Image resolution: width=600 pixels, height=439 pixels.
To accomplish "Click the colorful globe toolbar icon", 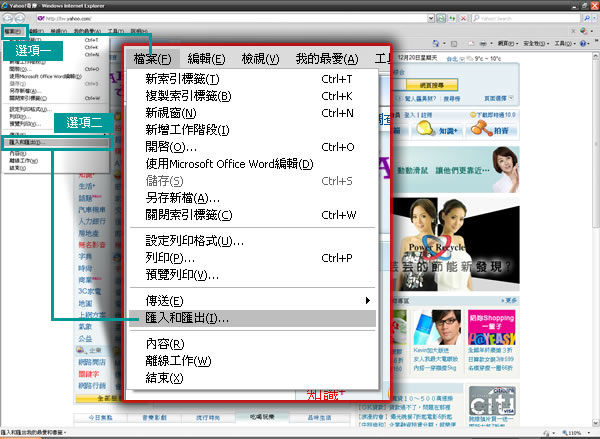I will 584,31.
